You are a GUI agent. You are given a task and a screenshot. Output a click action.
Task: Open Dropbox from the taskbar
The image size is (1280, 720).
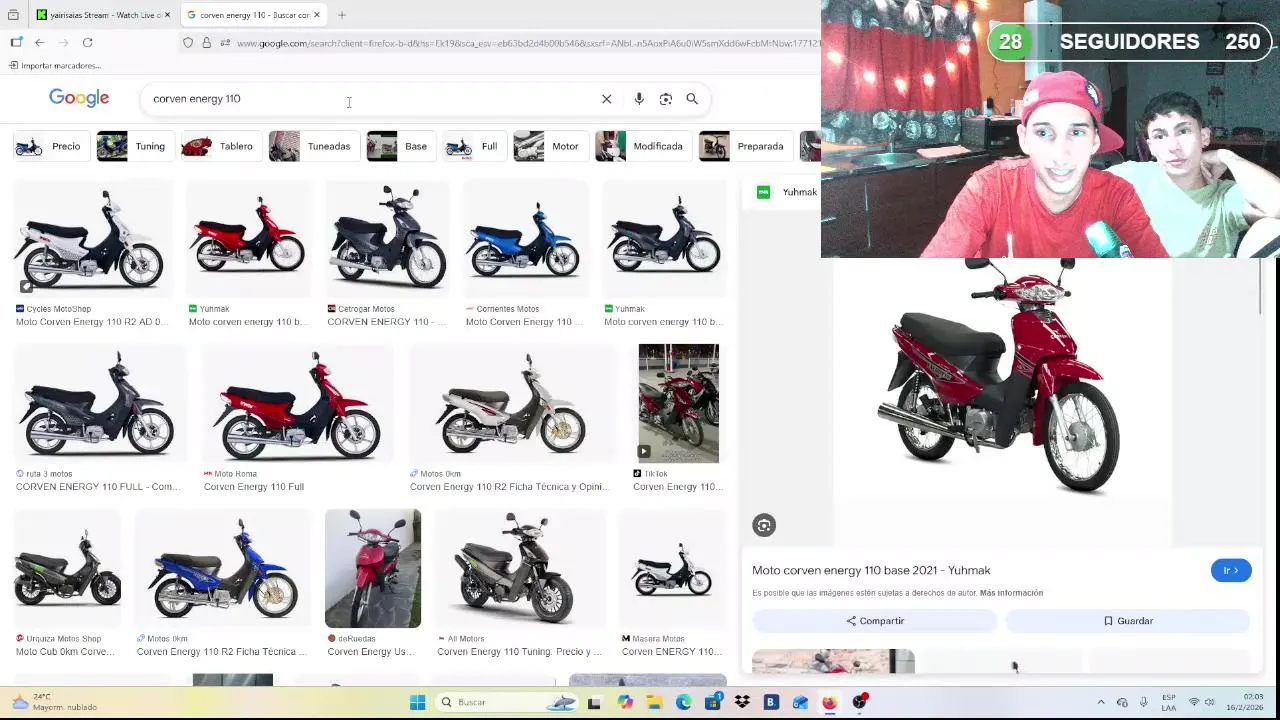[x=742, y=702]
